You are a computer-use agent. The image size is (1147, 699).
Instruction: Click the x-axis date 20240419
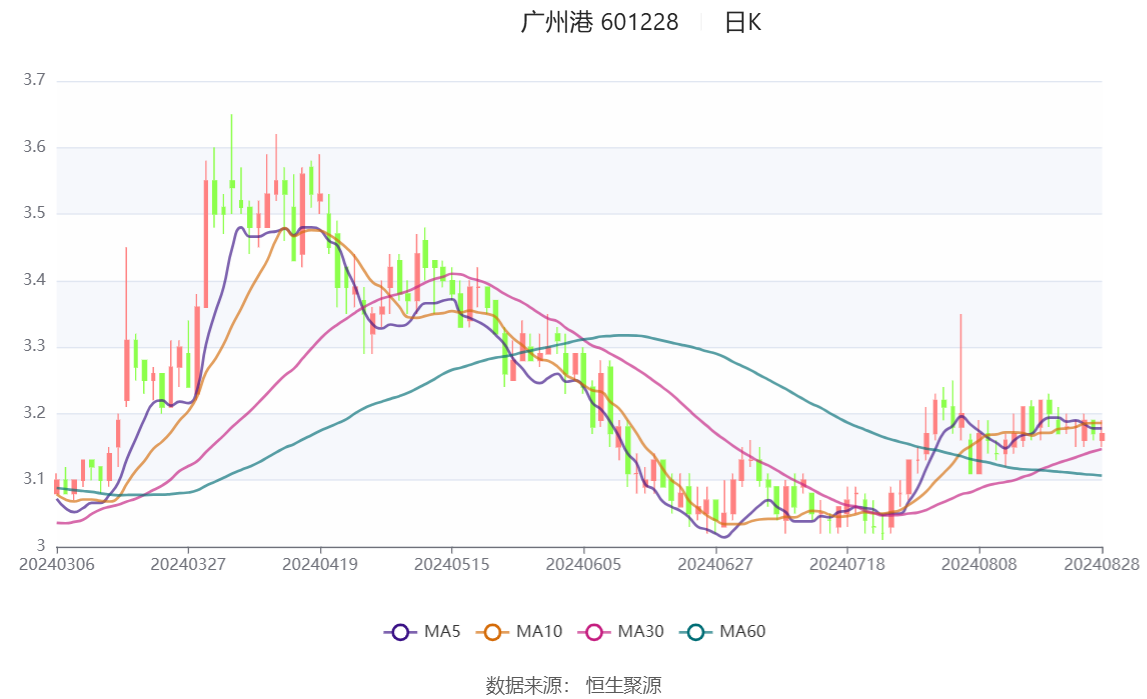(320, 565)
